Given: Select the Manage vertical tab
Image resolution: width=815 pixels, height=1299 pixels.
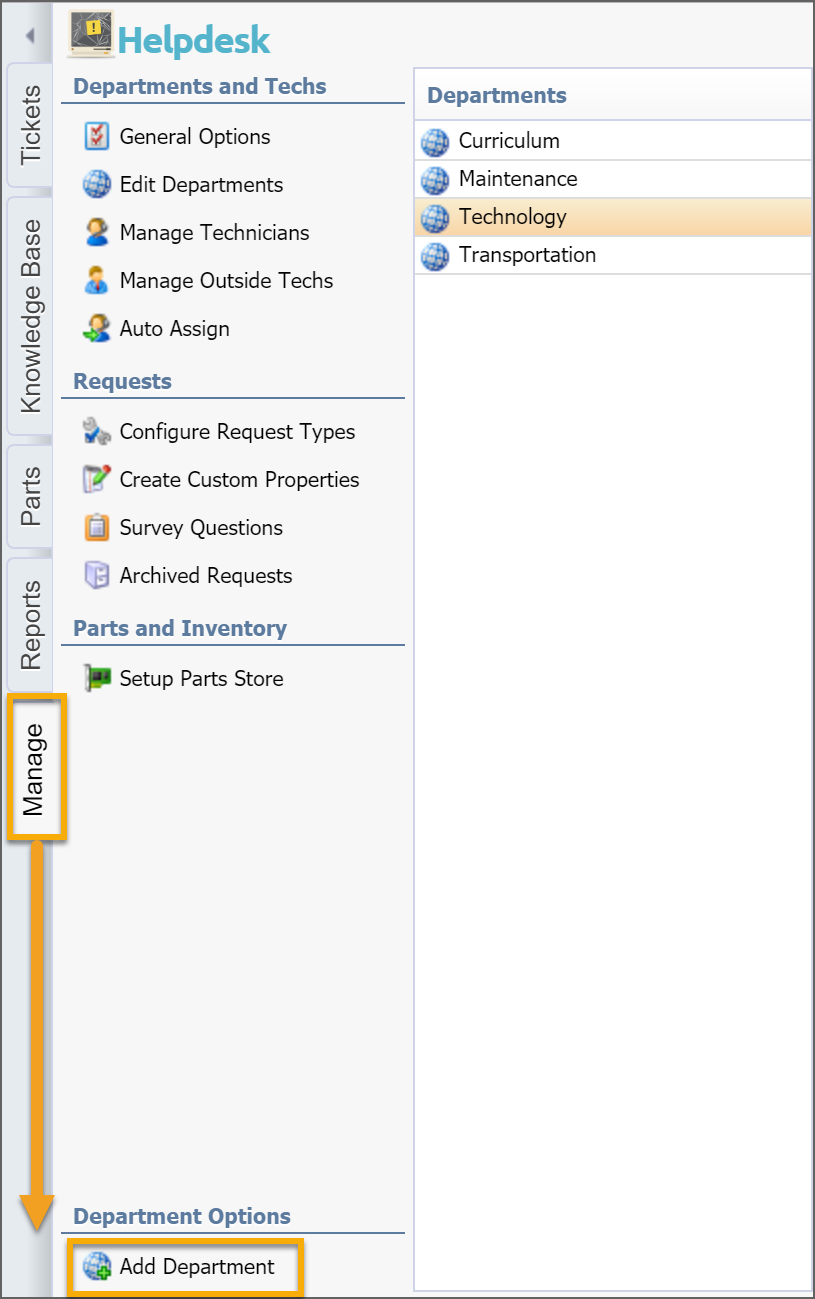Looking at the screenshot, I should (x=35, y=768).
